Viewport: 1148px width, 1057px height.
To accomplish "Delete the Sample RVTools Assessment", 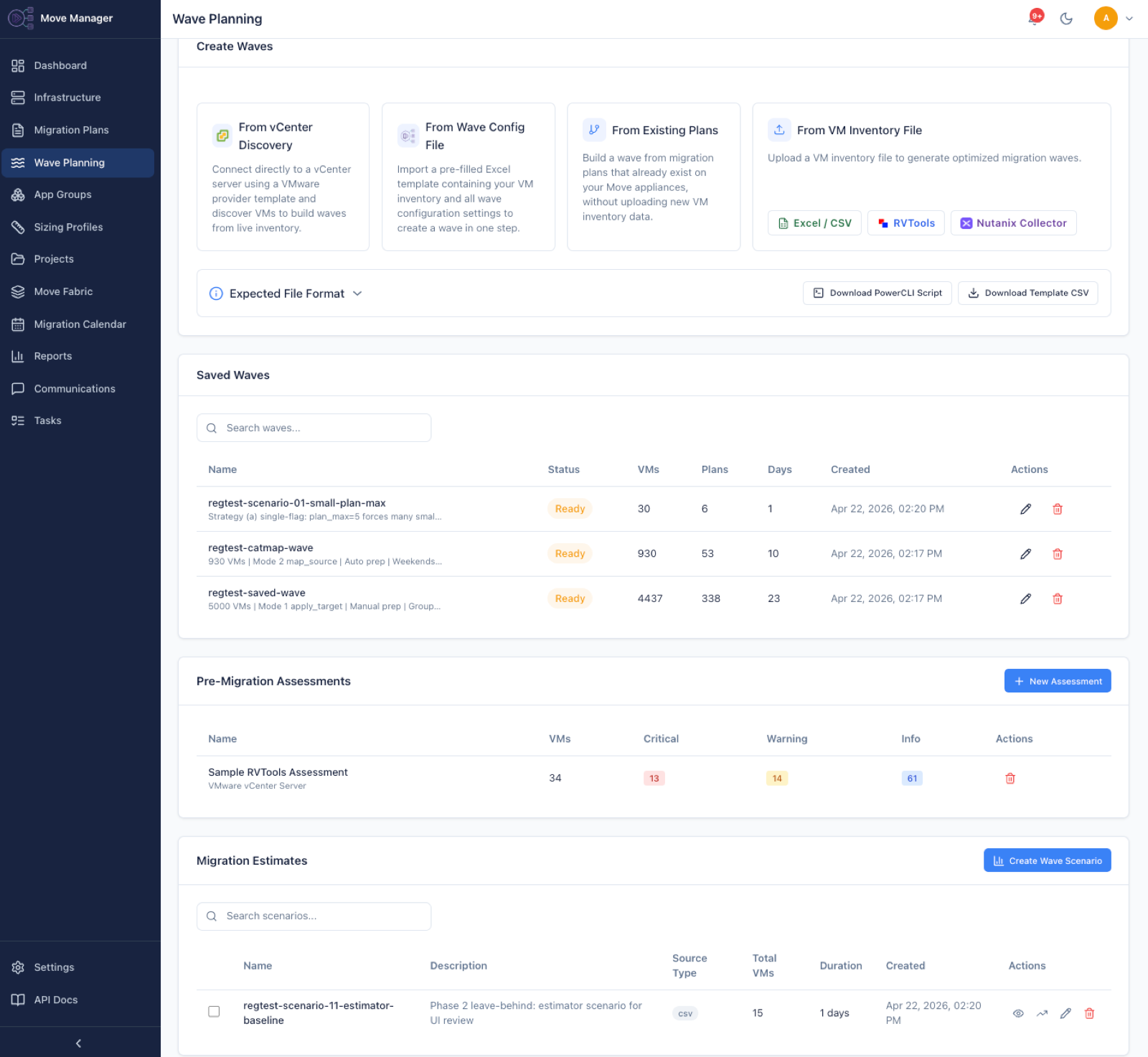I will pos(1010,778).
